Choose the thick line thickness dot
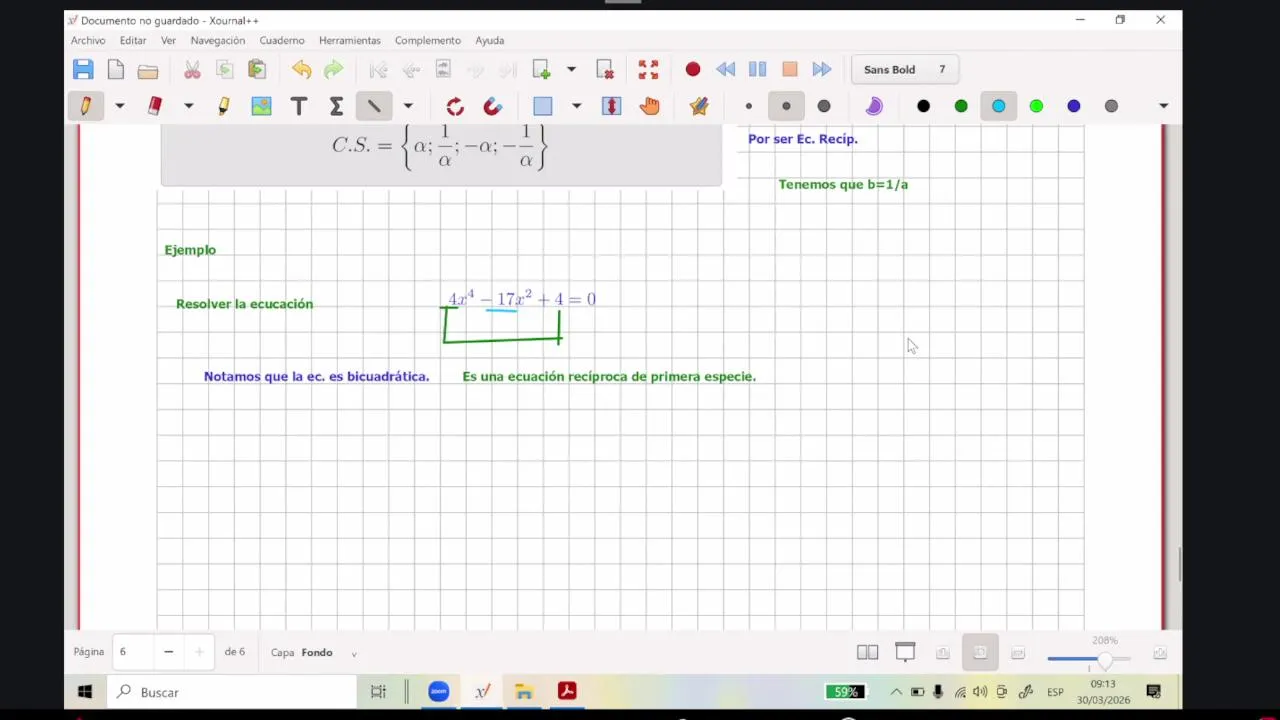The height and width of the screenshot is (720, 1280). tap(824, 106)
